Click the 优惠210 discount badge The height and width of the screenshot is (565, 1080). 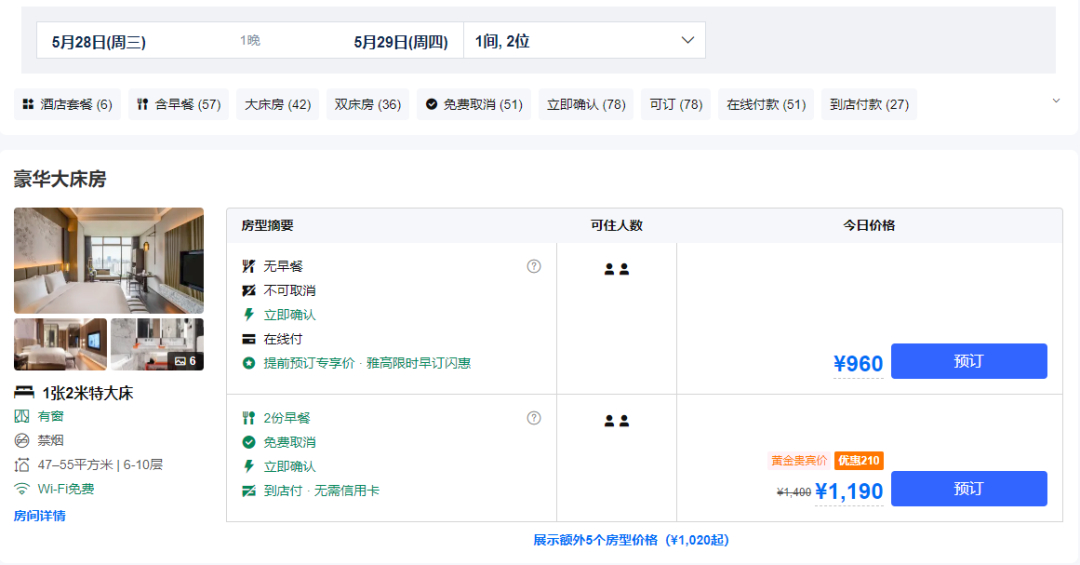click(858, 460)
